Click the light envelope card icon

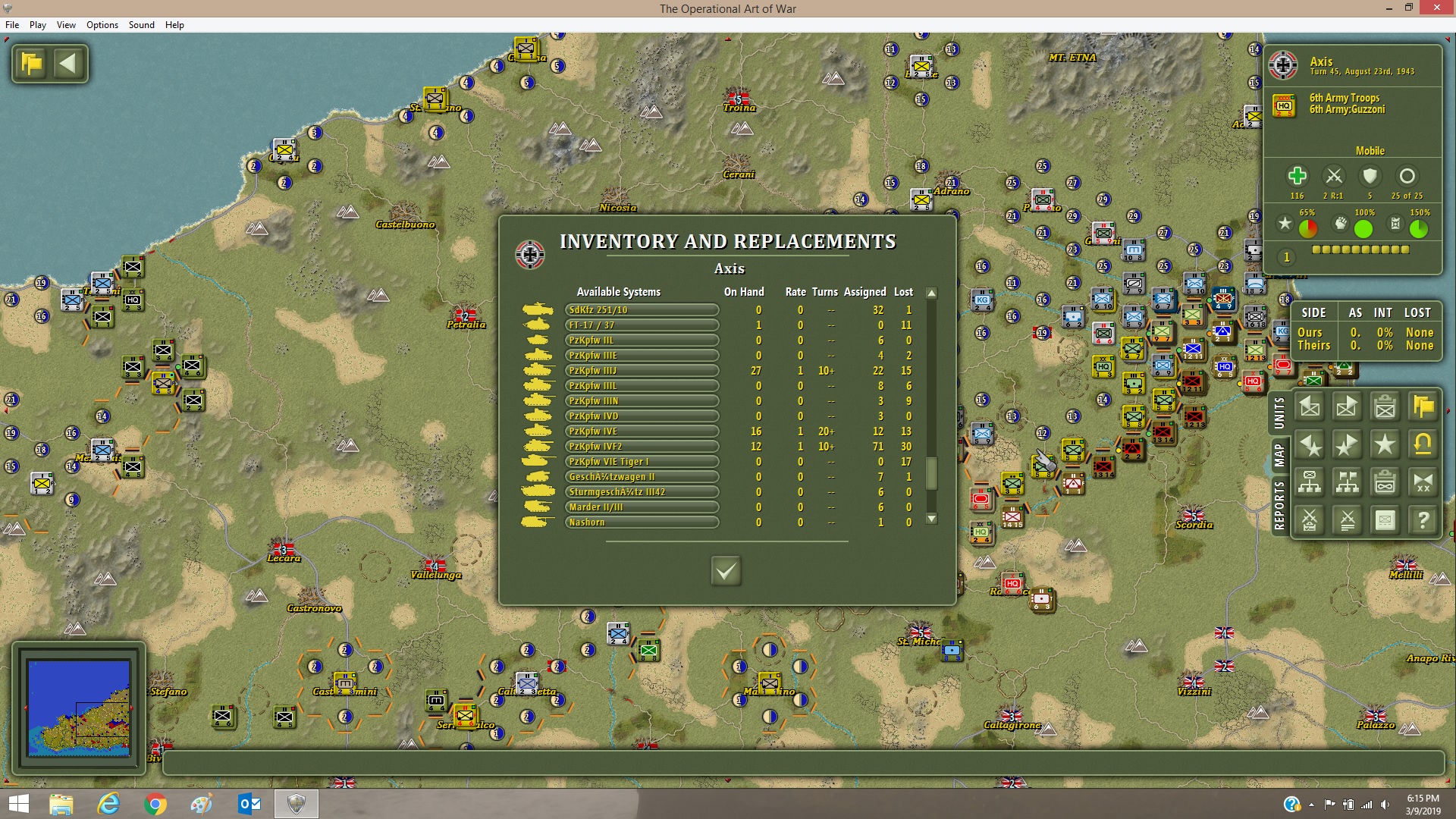[x=1385, y=520]
